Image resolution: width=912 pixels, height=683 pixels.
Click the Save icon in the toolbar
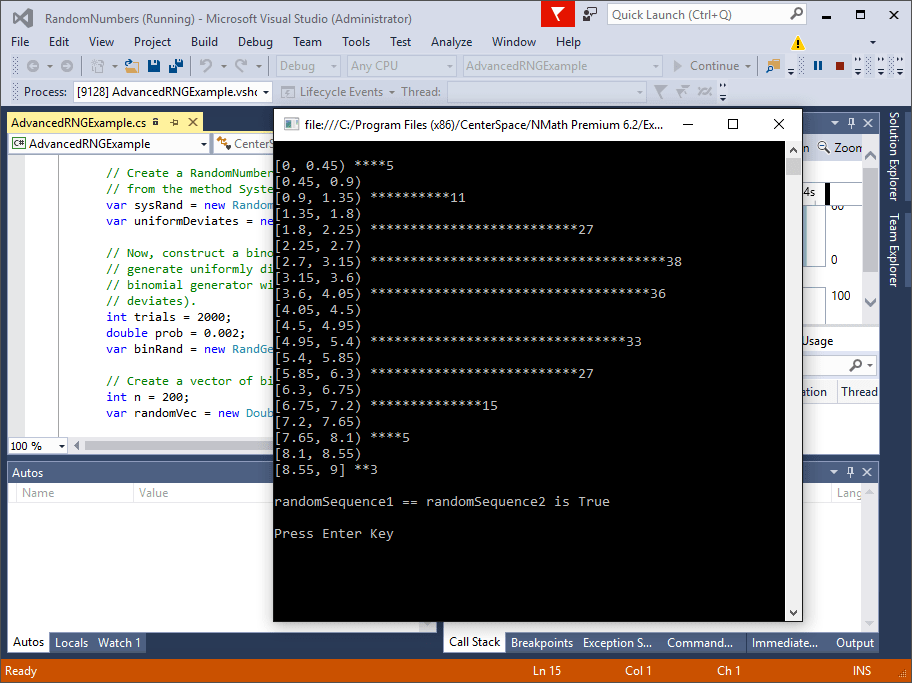pos(152,66)
